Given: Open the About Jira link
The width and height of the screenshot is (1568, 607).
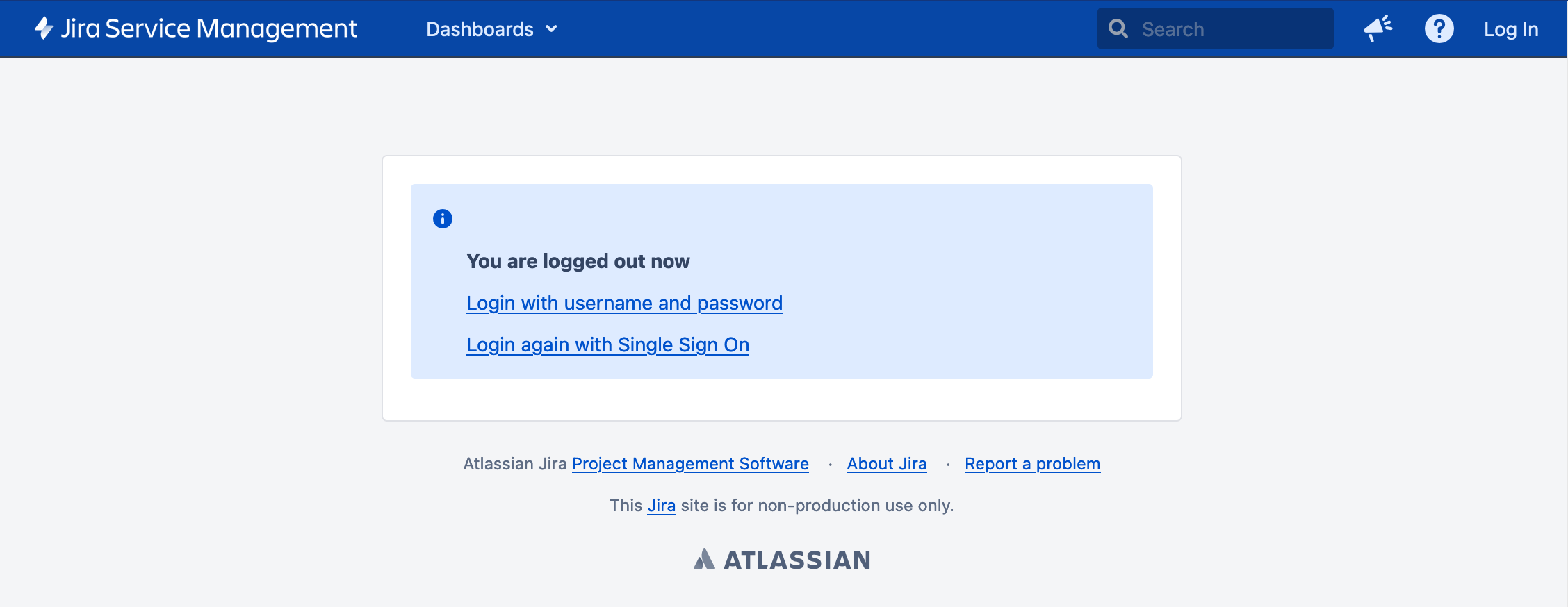Looking at the screenshot, I should click(886, 463).
